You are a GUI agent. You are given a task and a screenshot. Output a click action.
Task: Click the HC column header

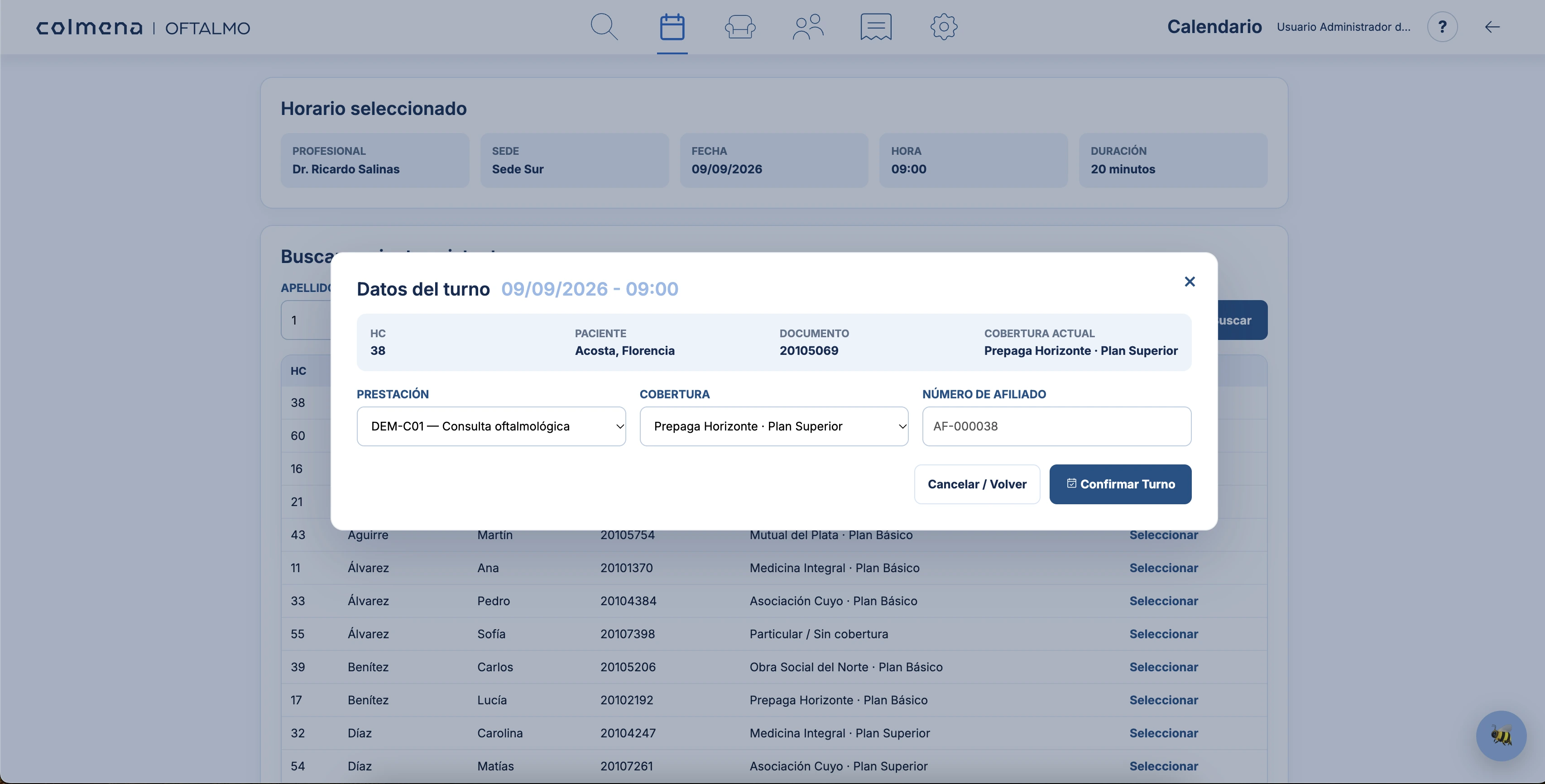pos(298,371)
